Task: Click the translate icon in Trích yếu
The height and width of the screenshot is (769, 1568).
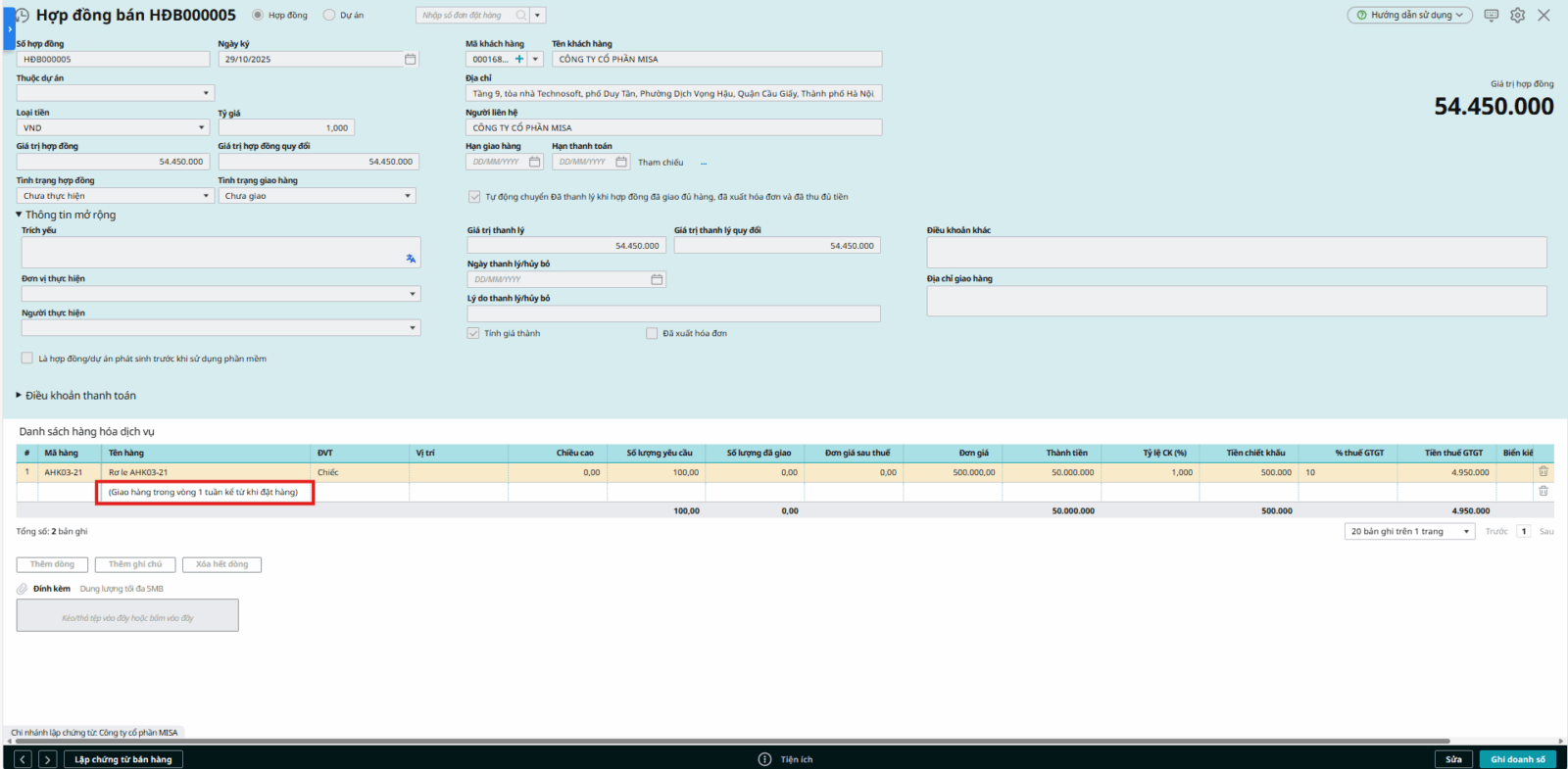Action: pos(411,259)
